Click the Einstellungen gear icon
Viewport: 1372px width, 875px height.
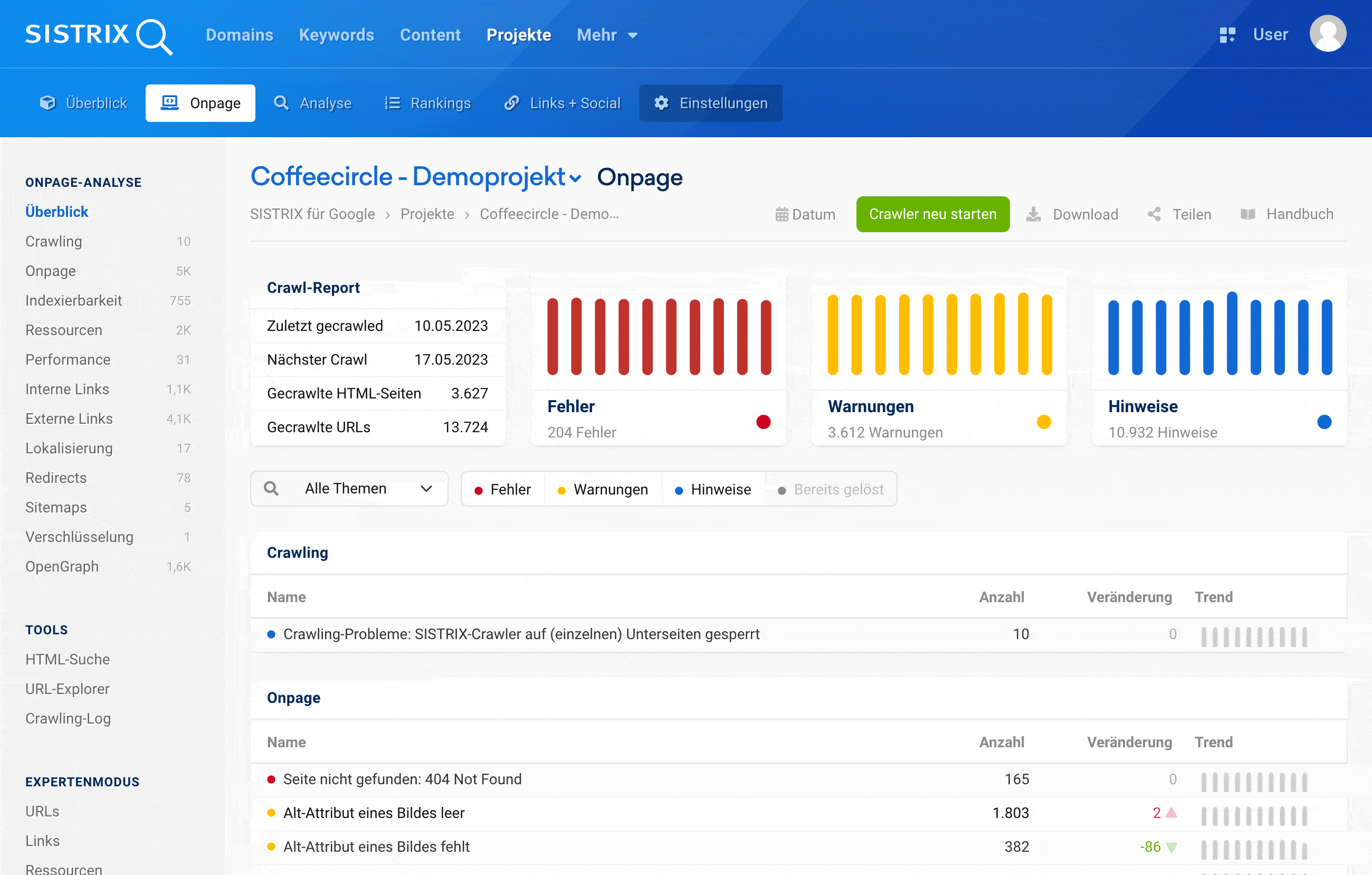tap(661, 103)
